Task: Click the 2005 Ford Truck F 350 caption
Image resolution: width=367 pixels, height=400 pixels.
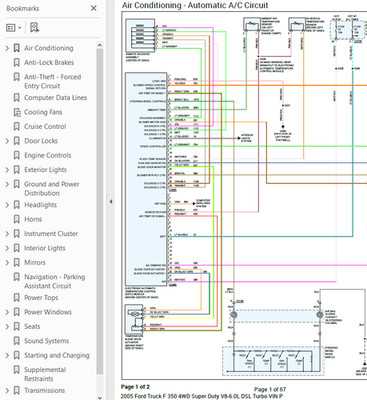Action: [202, 396]
